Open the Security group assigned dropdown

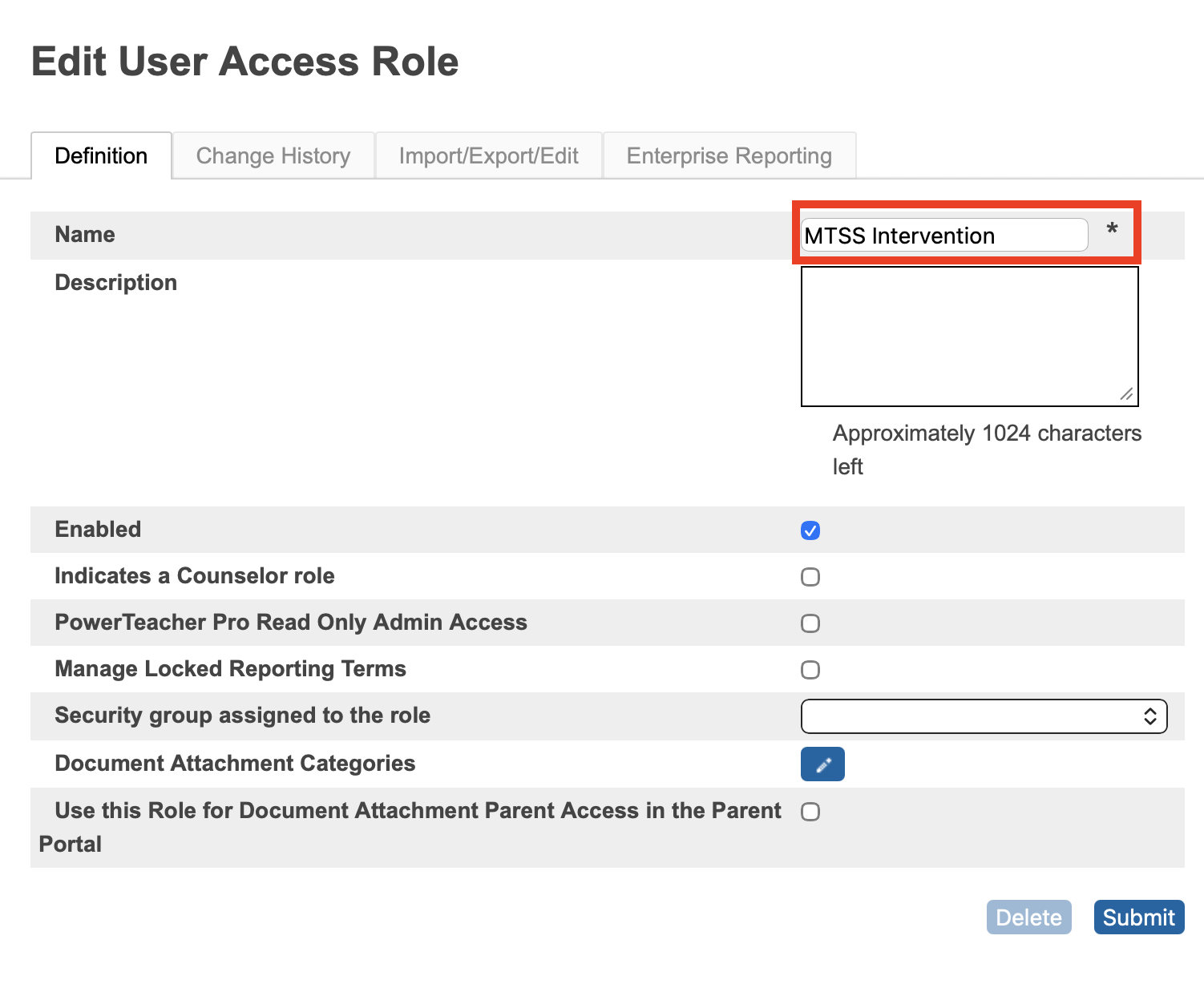pyautogui.click(x=984, y=716)
